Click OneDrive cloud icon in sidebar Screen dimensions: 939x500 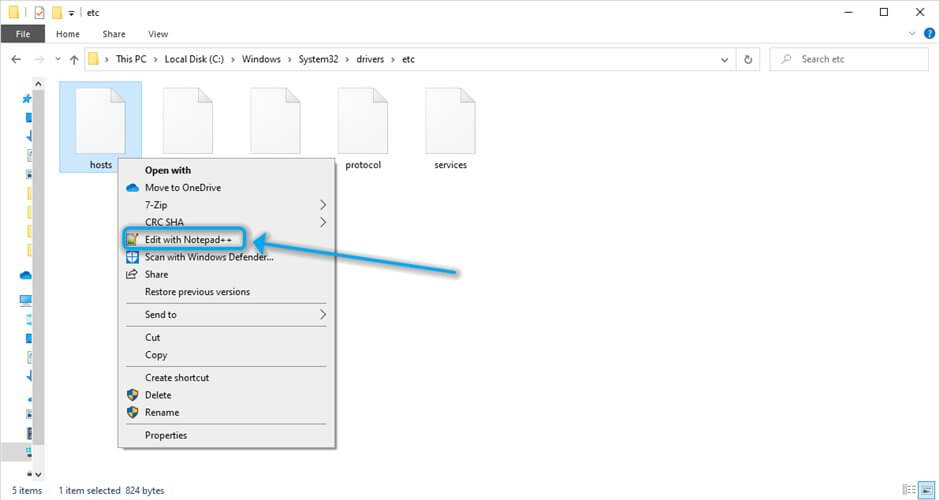pos(26,275)
